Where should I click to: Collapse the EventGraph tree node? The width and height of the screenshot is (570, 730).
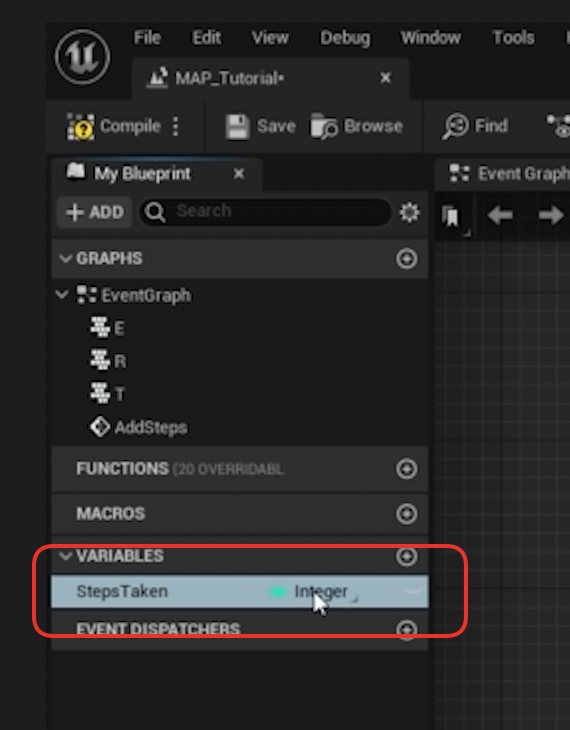point(62,295)
